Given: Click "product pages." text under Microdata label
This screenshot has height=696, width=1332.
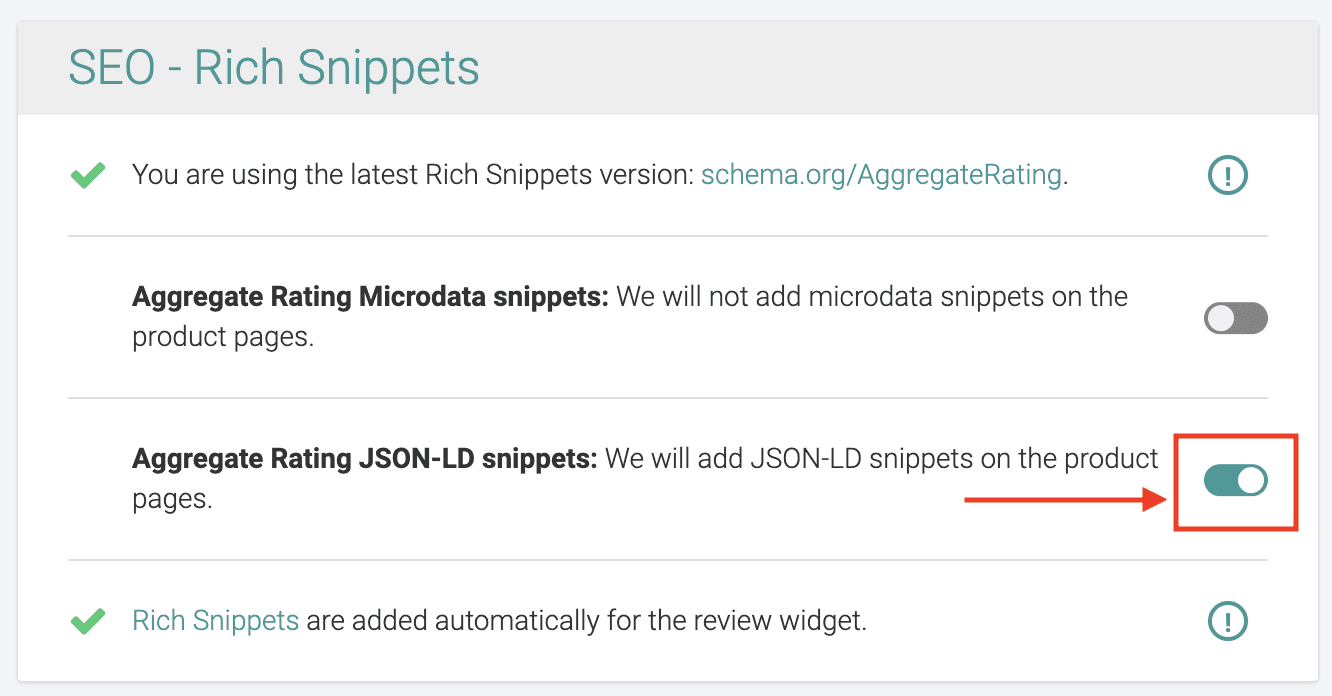Looking at the screenshot, I should (x=223, y=337).
